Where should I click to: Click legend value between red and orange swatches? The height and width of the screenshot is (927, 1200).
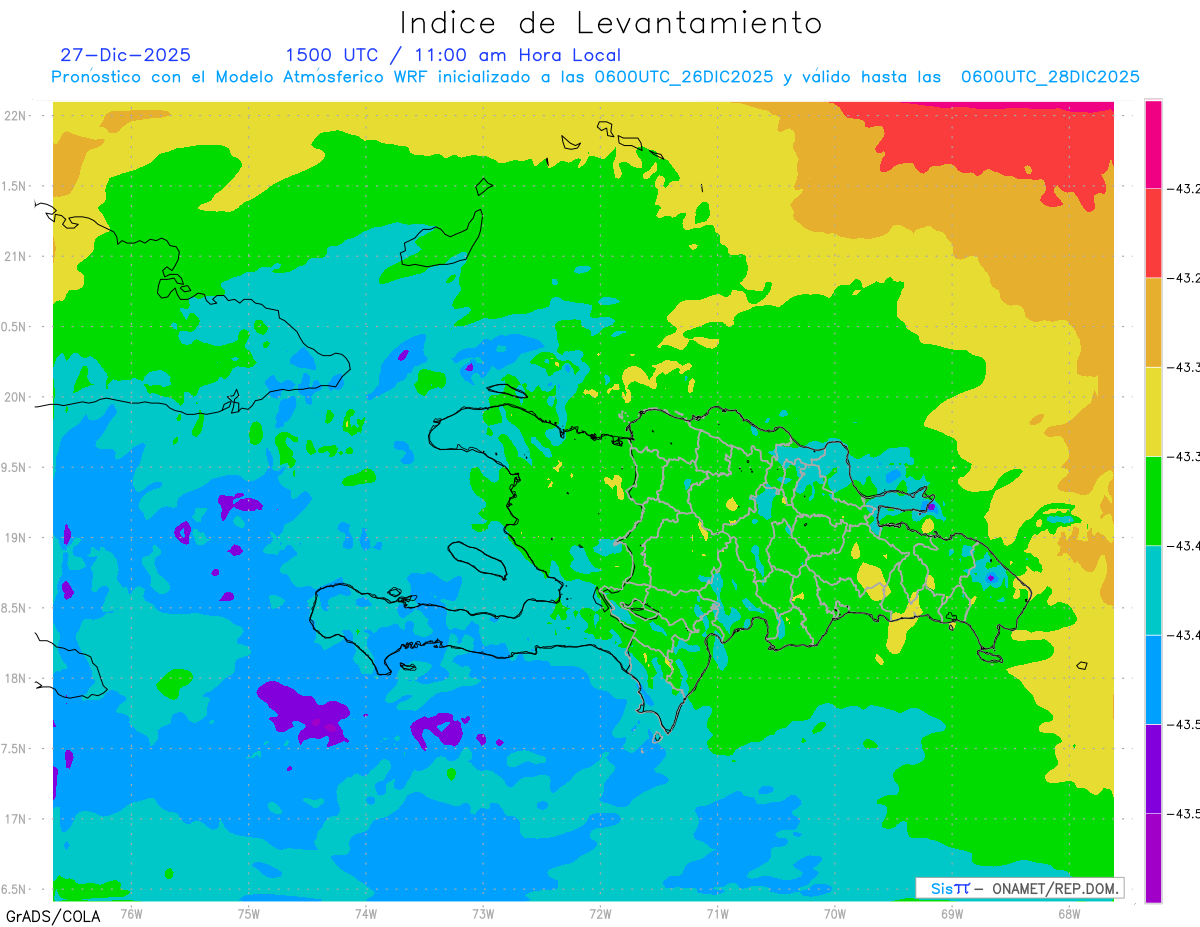click(x=1184, y=278)
